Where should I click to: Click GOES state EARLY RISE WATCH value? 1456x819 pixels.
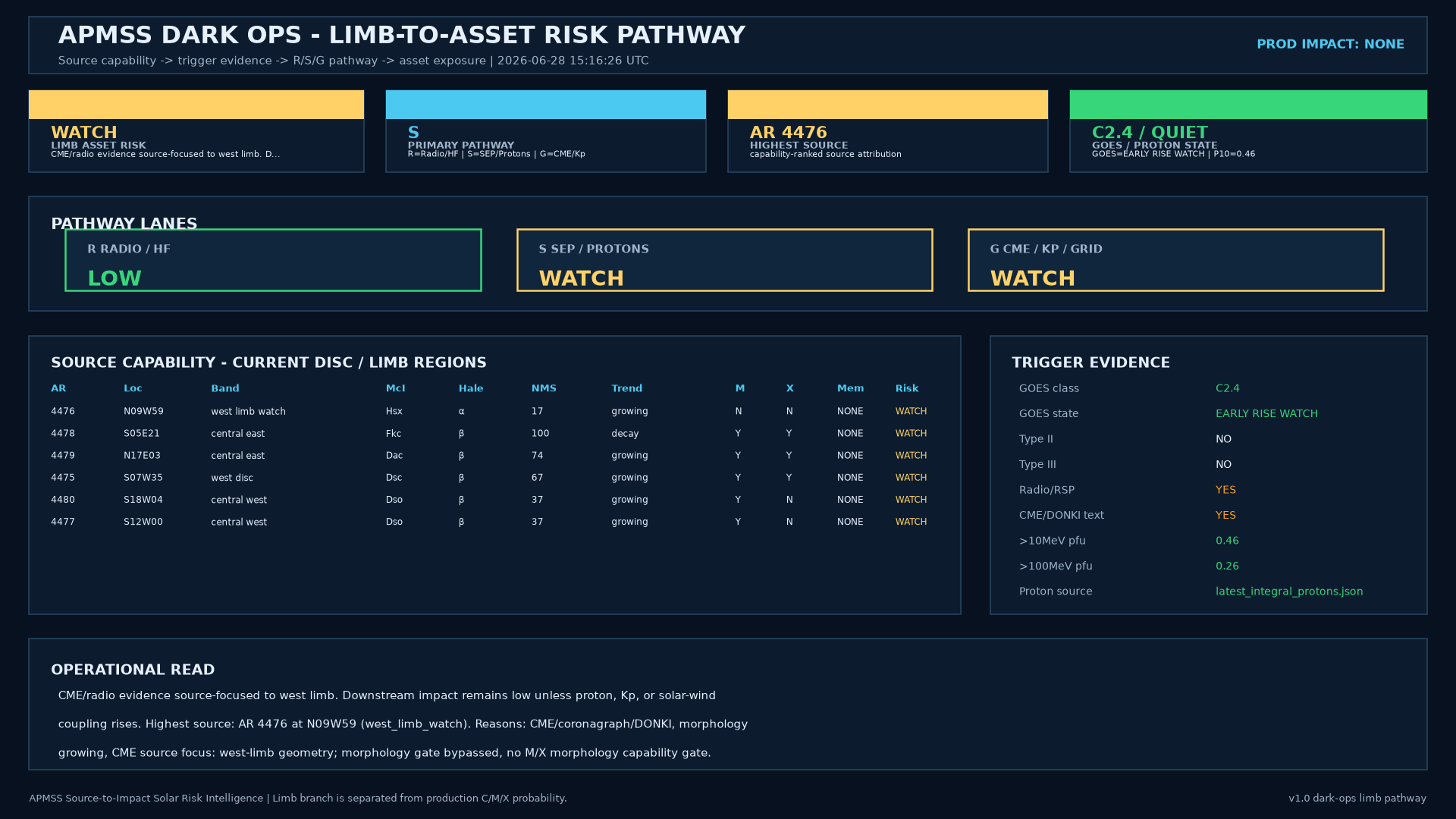[x=1266, y=413]
